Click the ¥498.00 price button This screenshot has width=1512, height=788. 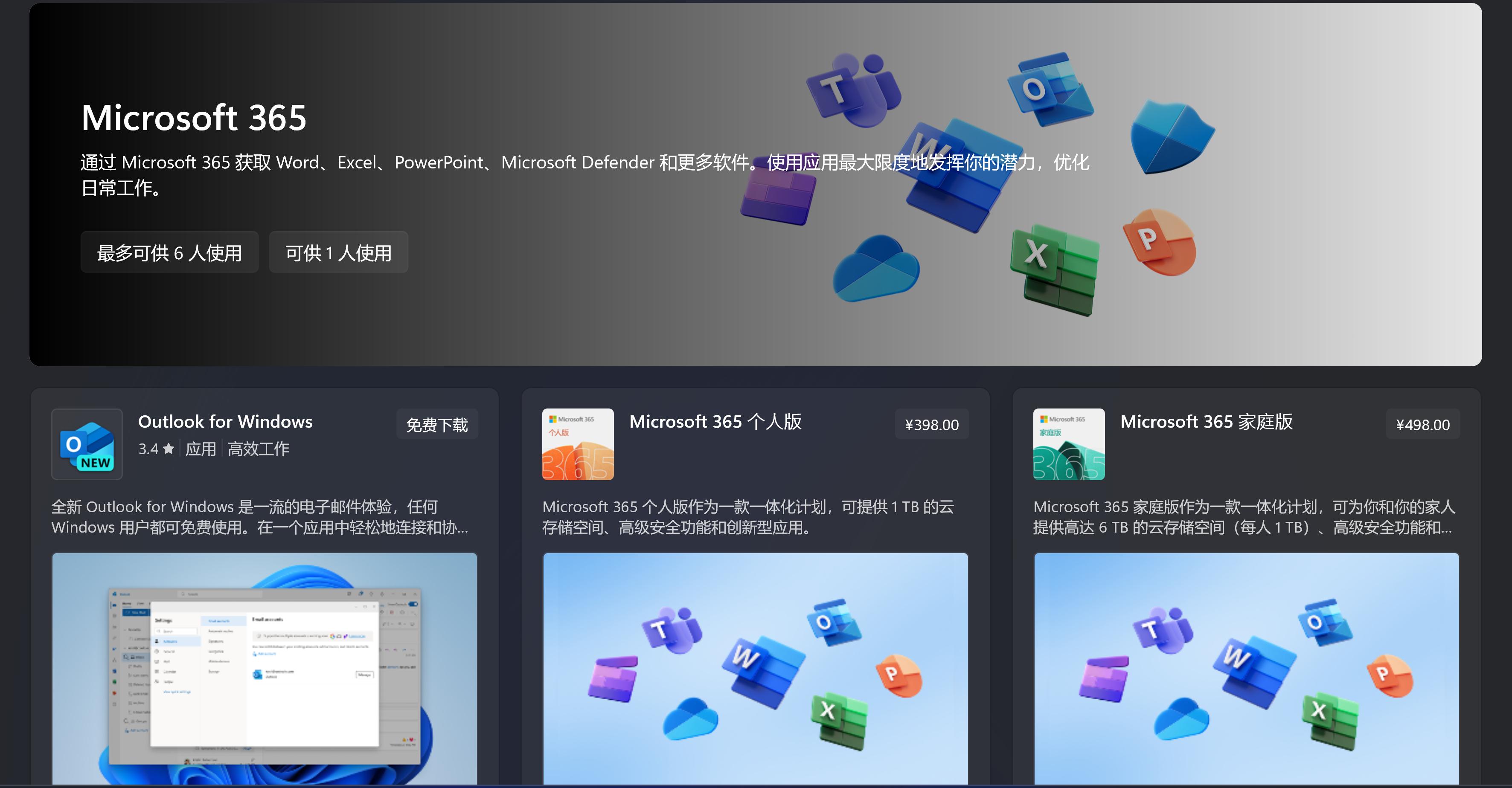(x=1422, y=424)
